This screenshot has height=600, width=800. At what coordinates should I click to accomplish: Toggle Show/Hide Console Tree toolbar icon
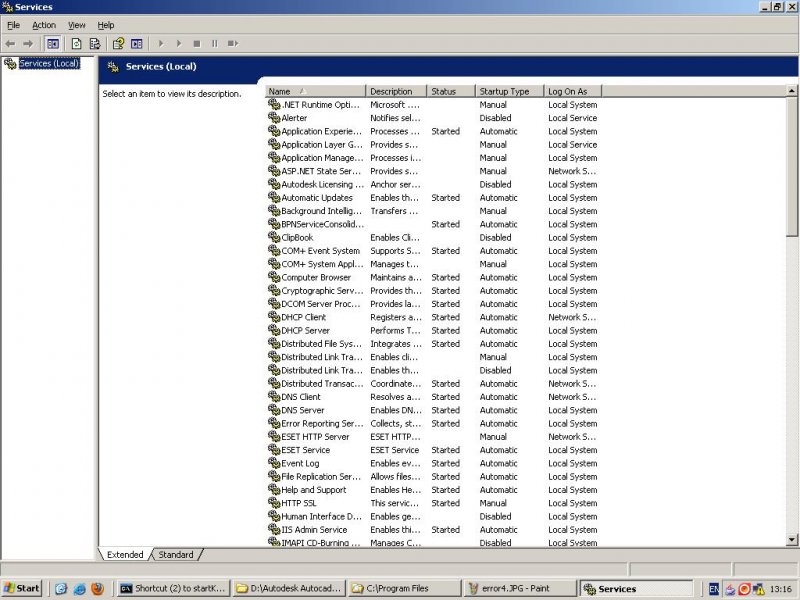(x=53, y=44)
